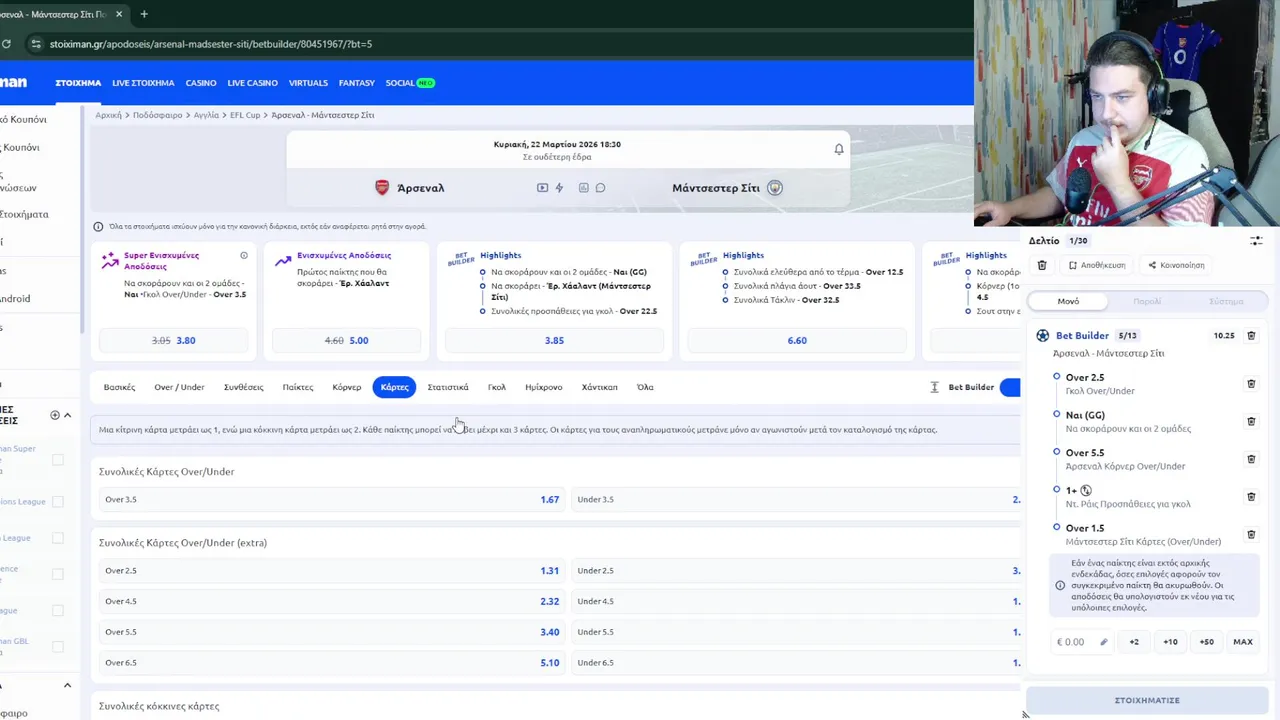Screen dimensions: 1280x720
Task: Open the Κόρνερ market tab
Action: click(346, 387)
